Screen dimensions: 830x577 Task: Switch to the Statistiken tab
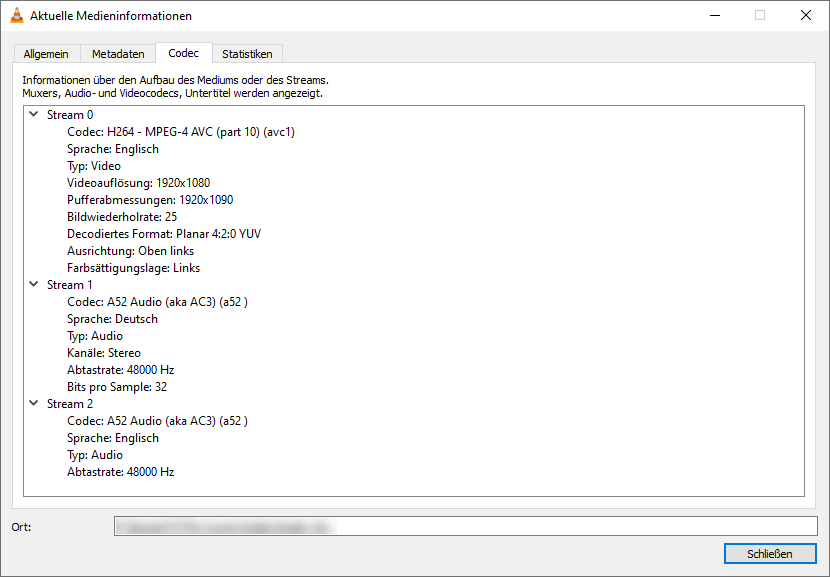(247, 54)
